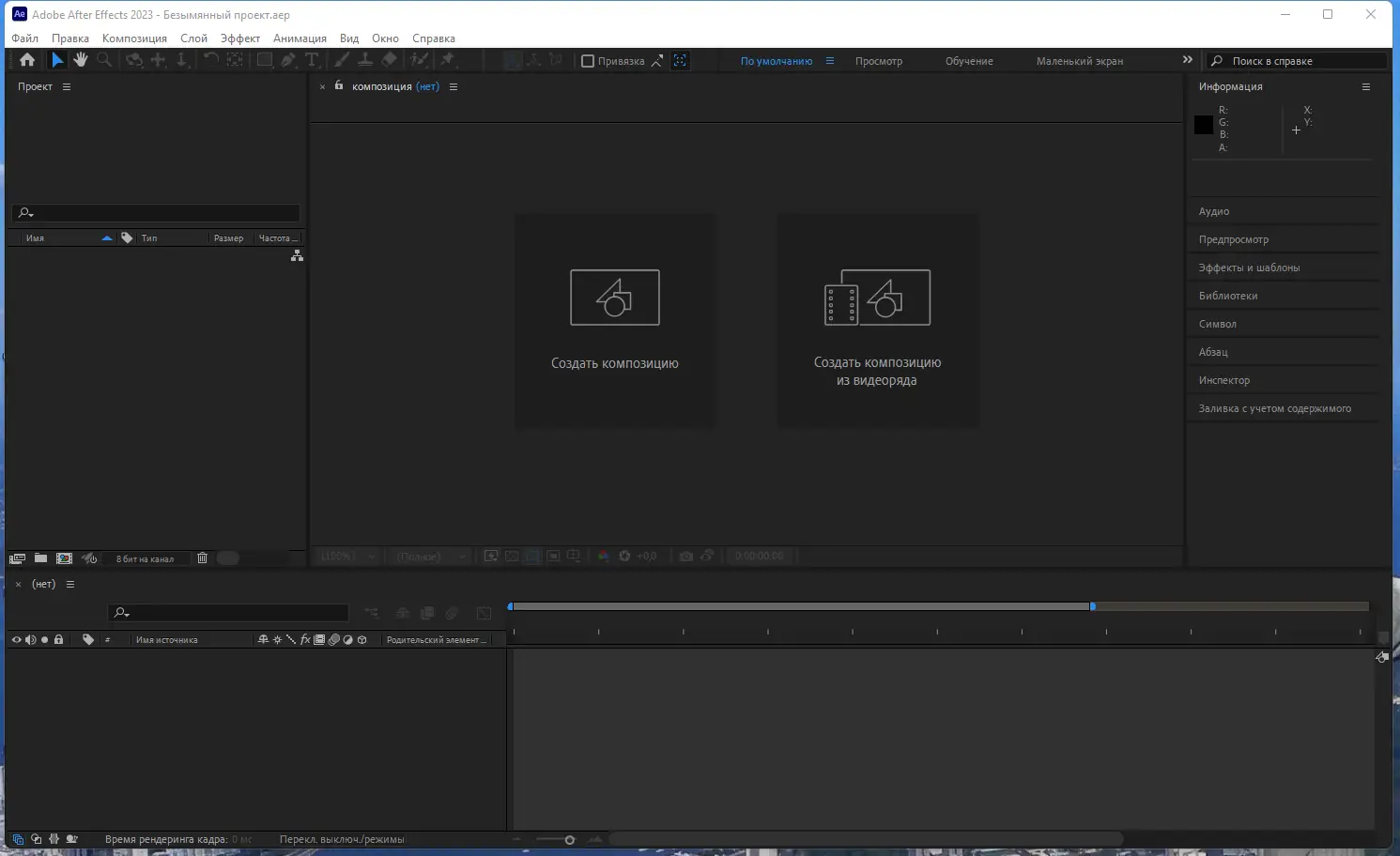The height and width of the screenshot is (856, 1400).
Task: Open the Эффекты и шаблоны panel
Action: click(x=1248, y=267)
